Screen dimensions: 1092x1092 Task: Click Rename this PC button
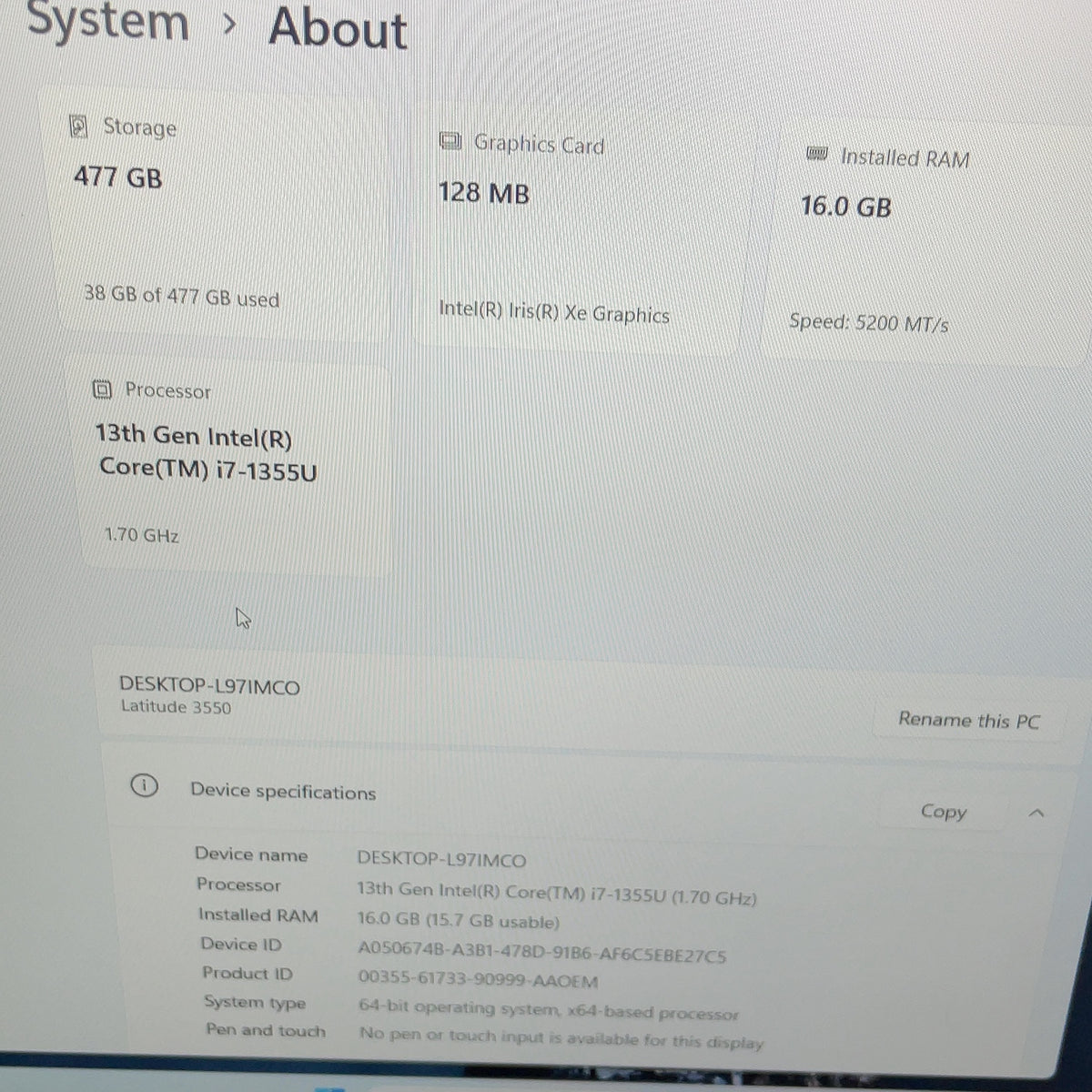pos(968,721)
